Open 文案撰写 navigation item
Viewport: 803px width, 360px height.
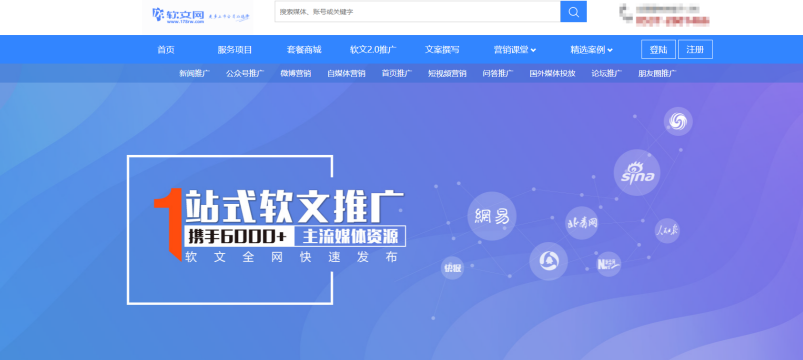[x=442, y=50]
